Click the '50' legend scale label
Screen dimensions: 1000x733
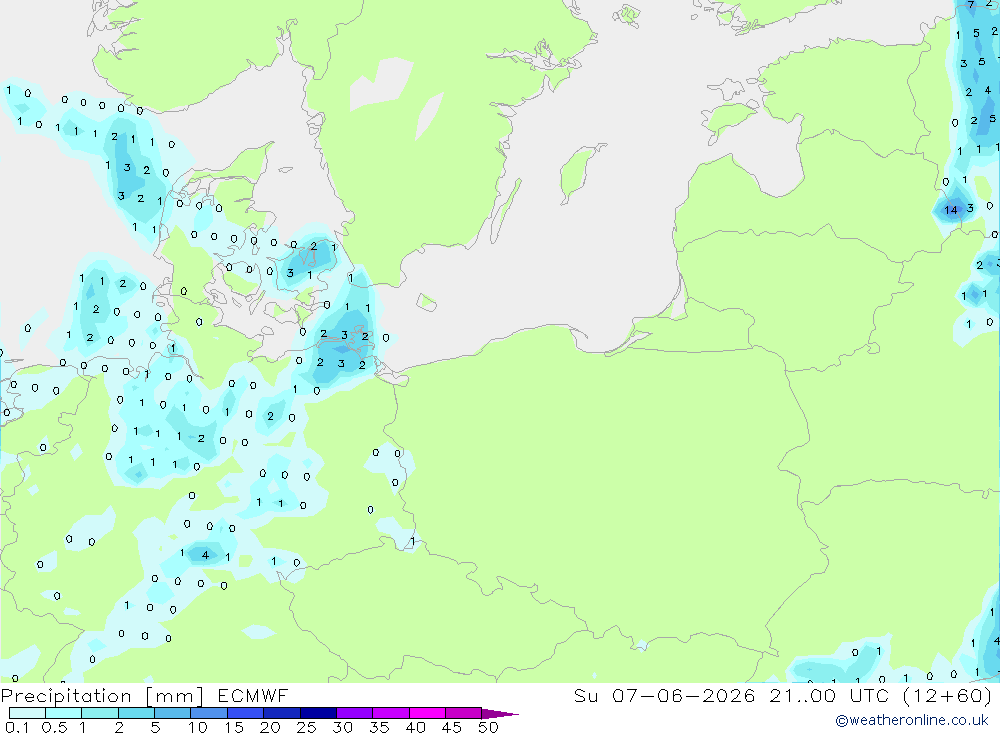(x=488, y=727)
